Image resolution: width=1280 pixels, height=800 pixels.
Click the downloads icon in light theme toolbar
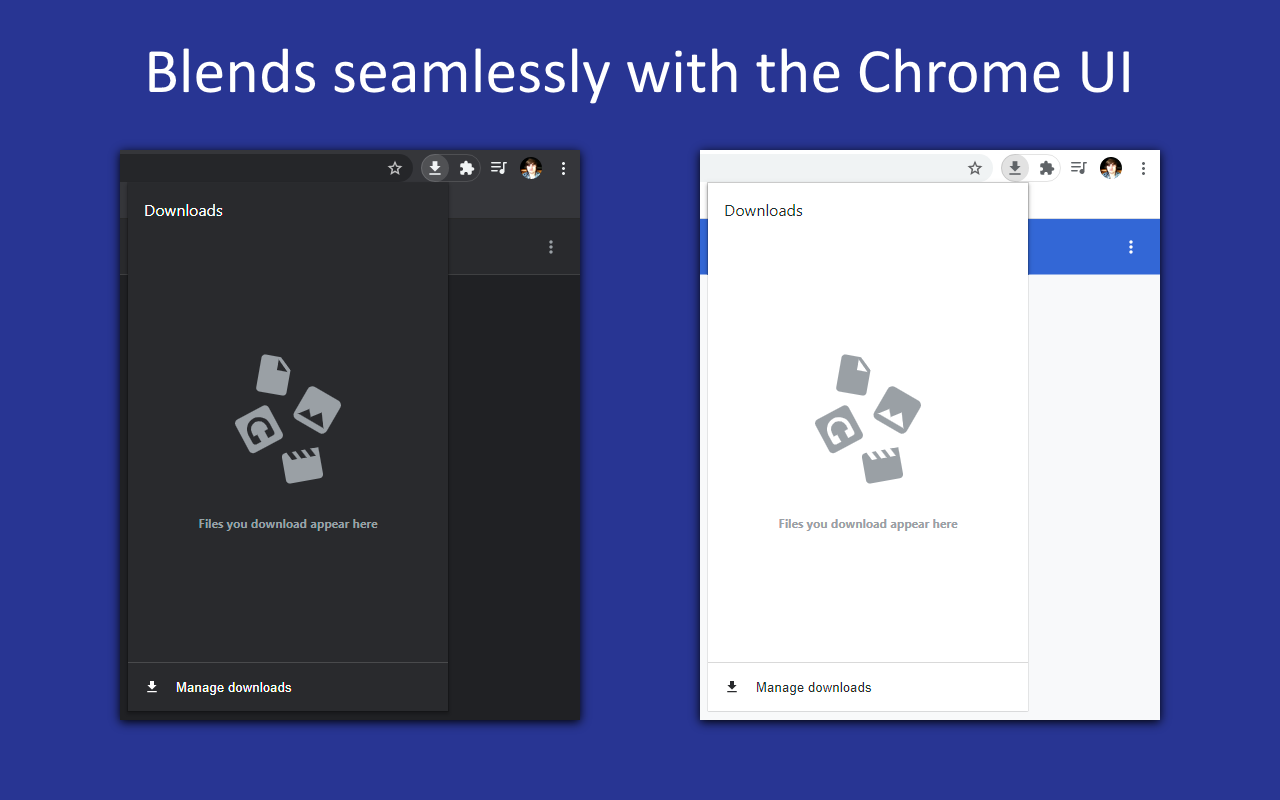pos(1015,168)
